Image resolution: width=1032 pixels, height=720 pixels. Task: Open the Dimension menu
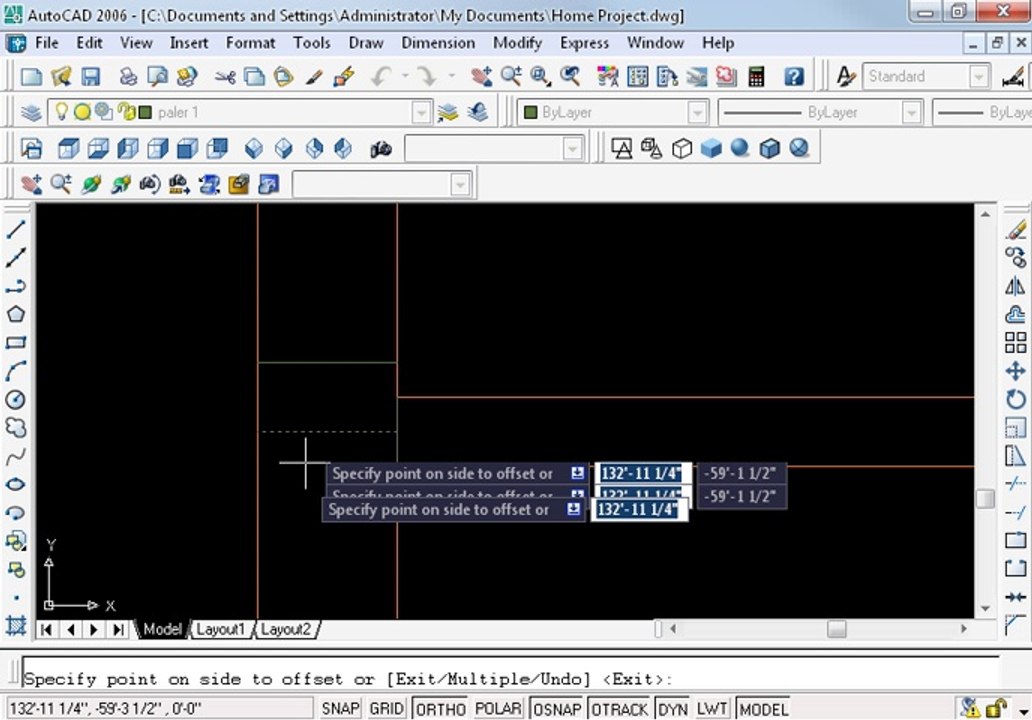438,43
